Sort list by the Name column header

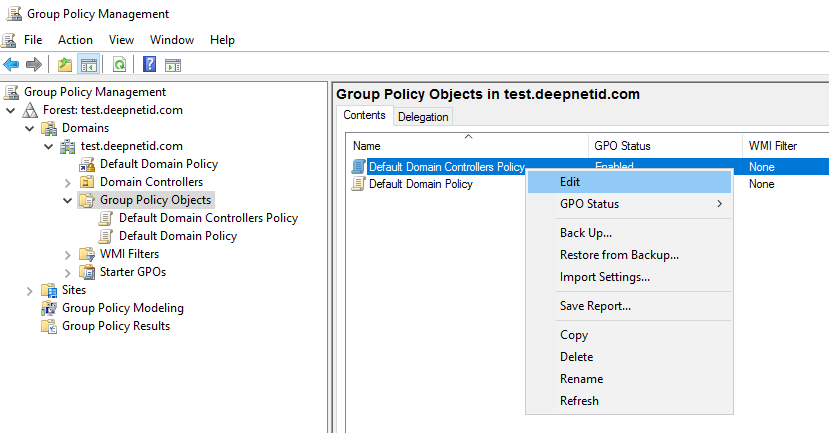[468, 146]
